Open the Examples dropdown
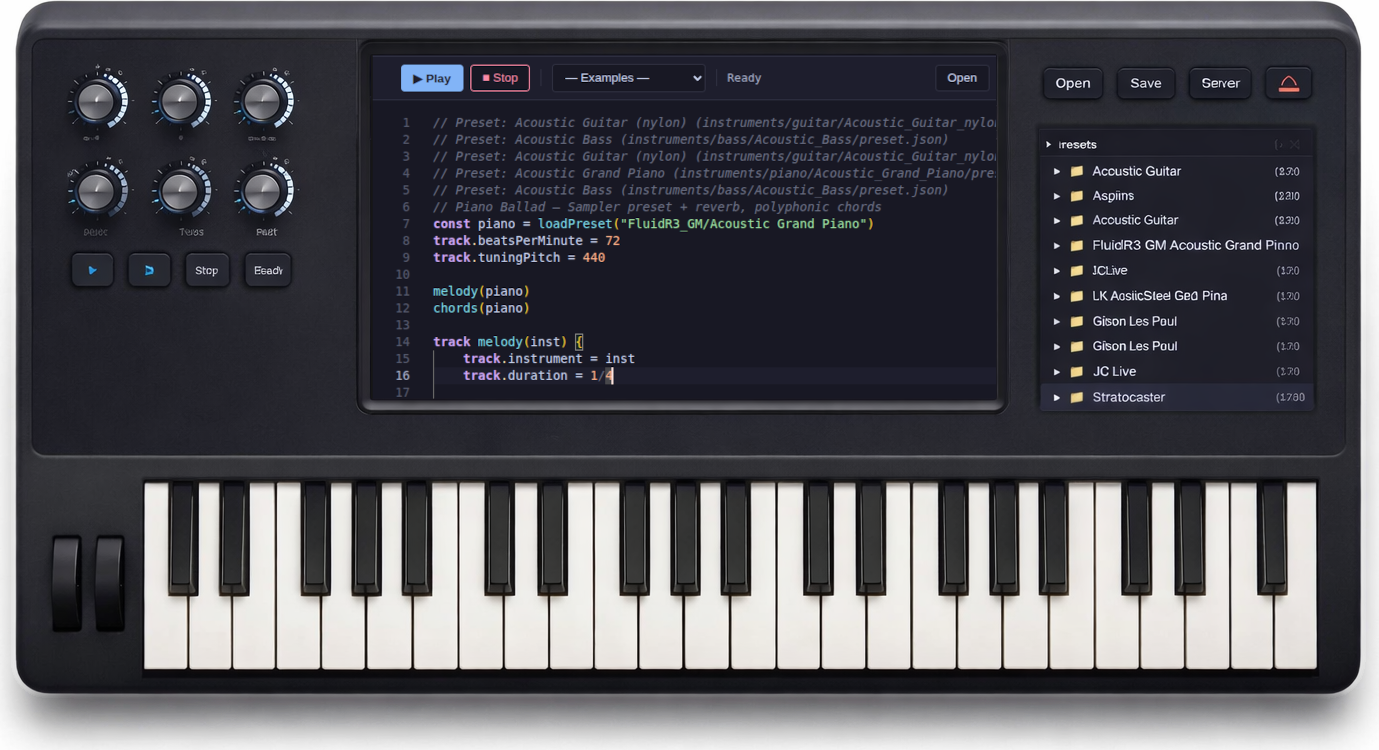Image resolution: width=1379 pixels, height=750 pixels. 628,77
